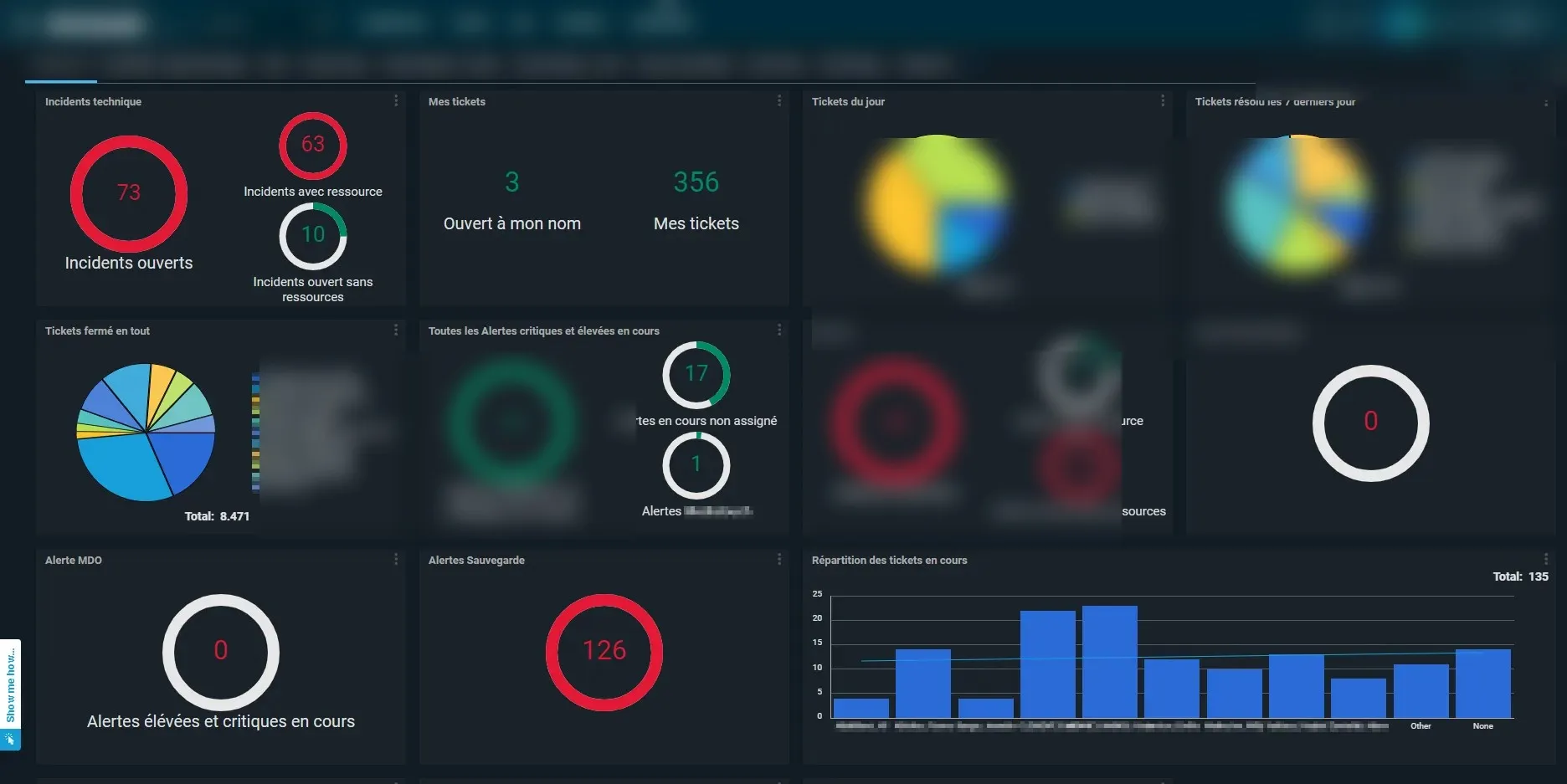Click the clicking-cursor icon below Show me how

(11, 740)
